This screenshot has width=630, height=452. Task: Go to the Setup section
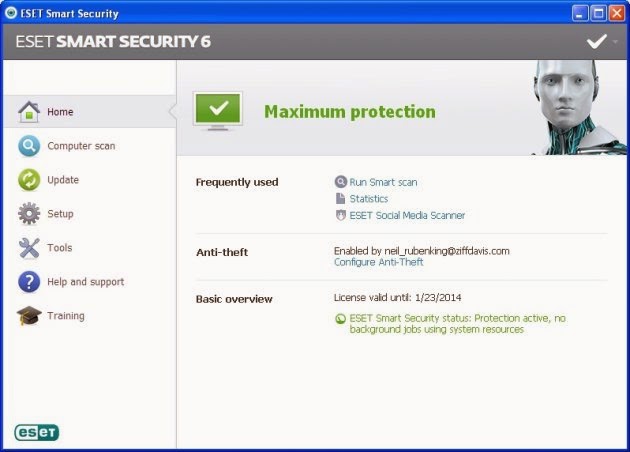[60, 214]
